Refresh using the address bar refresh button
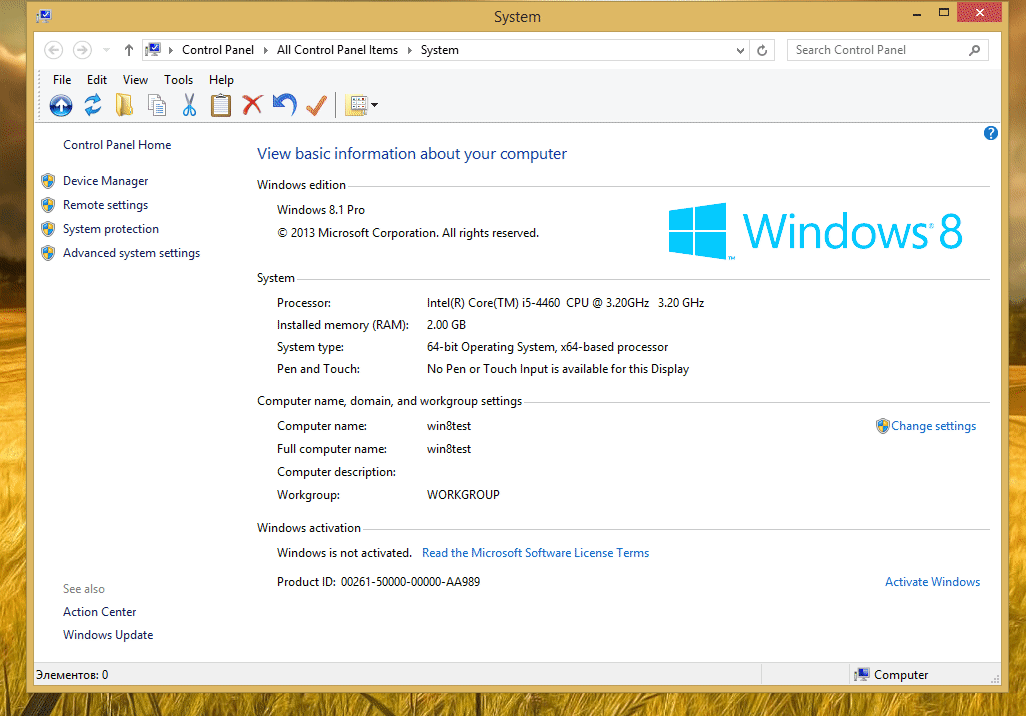This screenshot has width=1026, height=716. [762, 50]
